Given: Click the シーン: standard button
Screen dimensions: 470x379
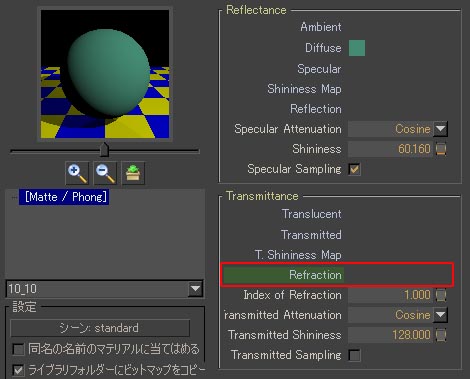Looking at the screenshot, I should (x=100, y=328).
